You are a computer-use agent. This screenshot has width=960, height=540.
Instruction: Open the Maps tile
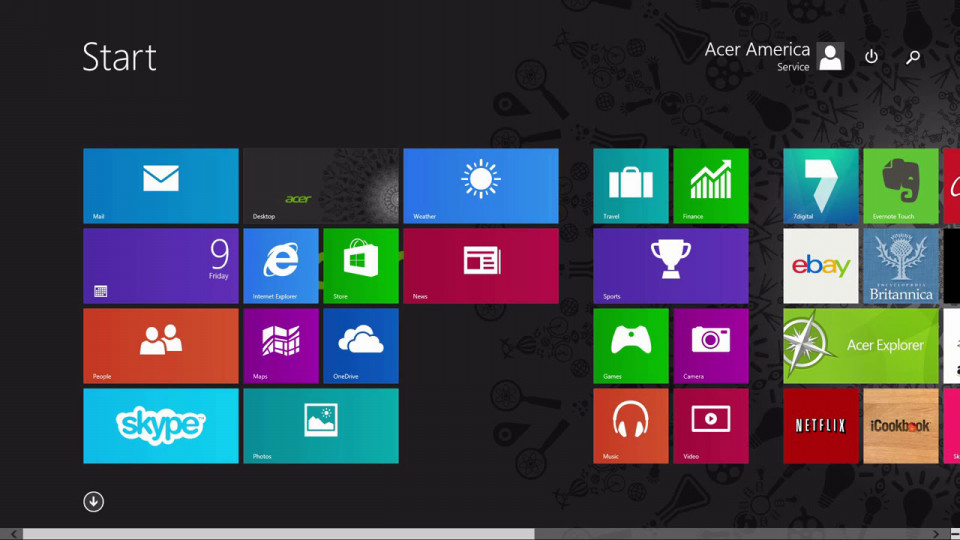[281, 346]
